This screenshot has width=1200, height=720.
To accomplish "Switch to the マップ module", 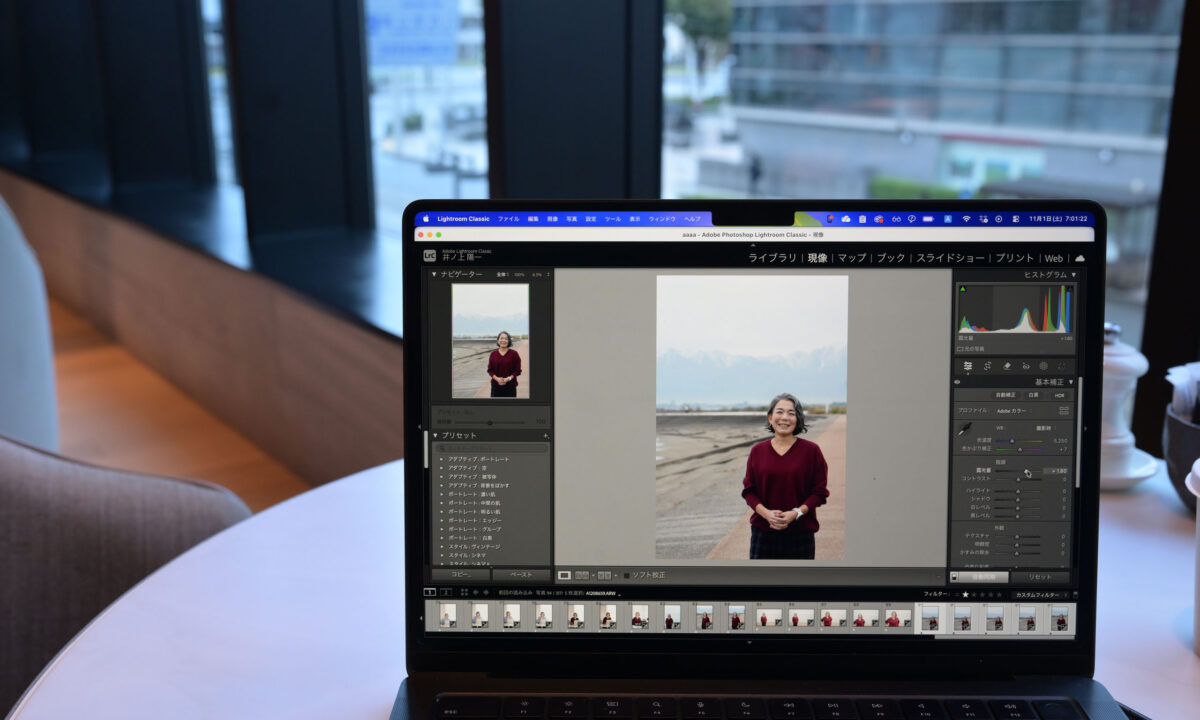I will pyautogui.click(x=852, y=258).
